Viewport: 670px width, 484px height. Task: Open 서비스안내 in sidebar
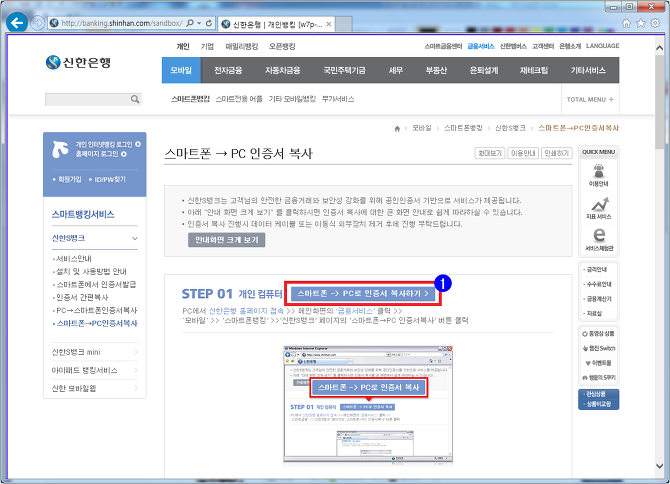[x=74, y=258]
